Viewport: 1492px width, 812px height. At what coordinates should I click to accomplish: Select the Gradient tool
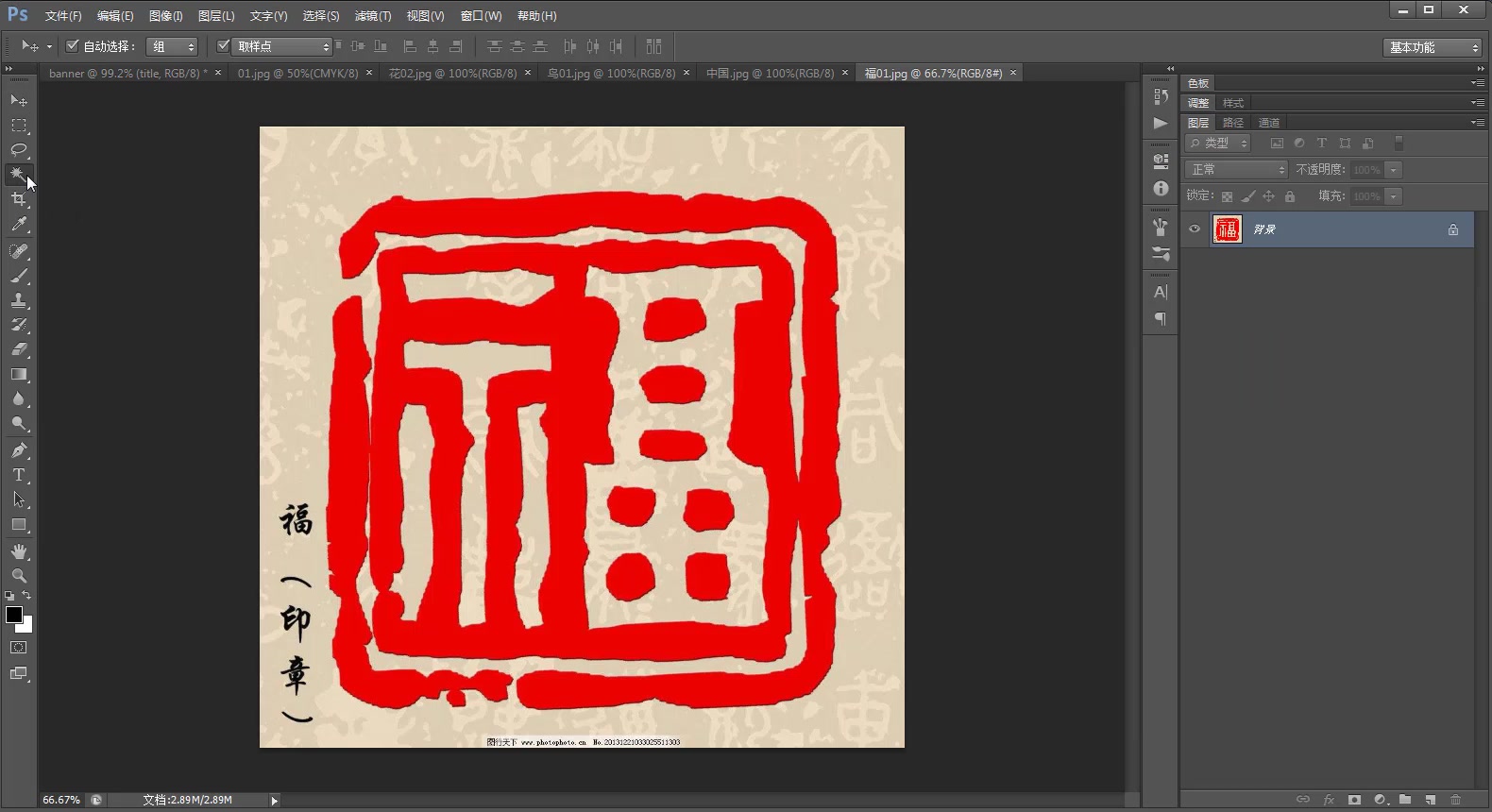(x=18, y=375)
